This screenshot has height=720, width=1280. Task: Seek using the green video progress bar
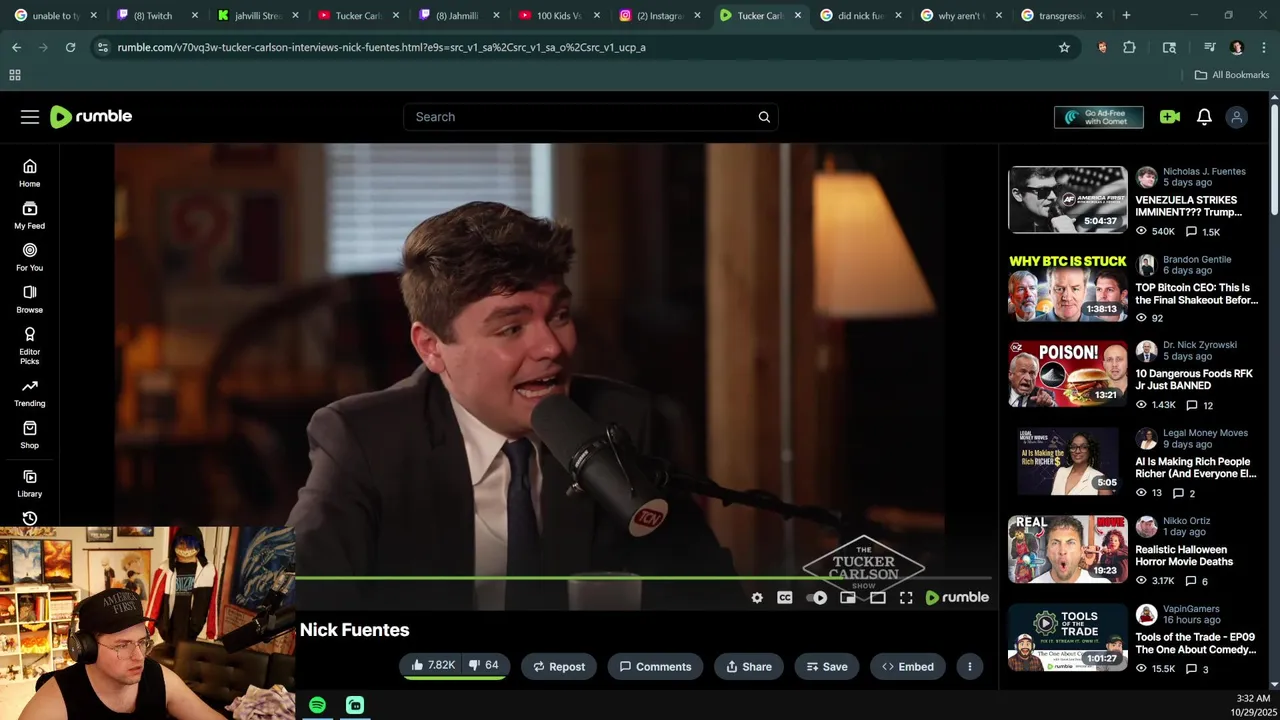tap(643, 578)
